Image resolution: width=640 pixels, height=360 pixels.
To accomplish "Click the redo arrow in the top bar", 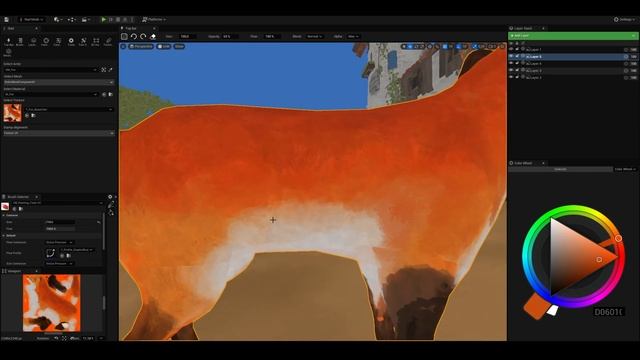I will click(x=143, y=36).
